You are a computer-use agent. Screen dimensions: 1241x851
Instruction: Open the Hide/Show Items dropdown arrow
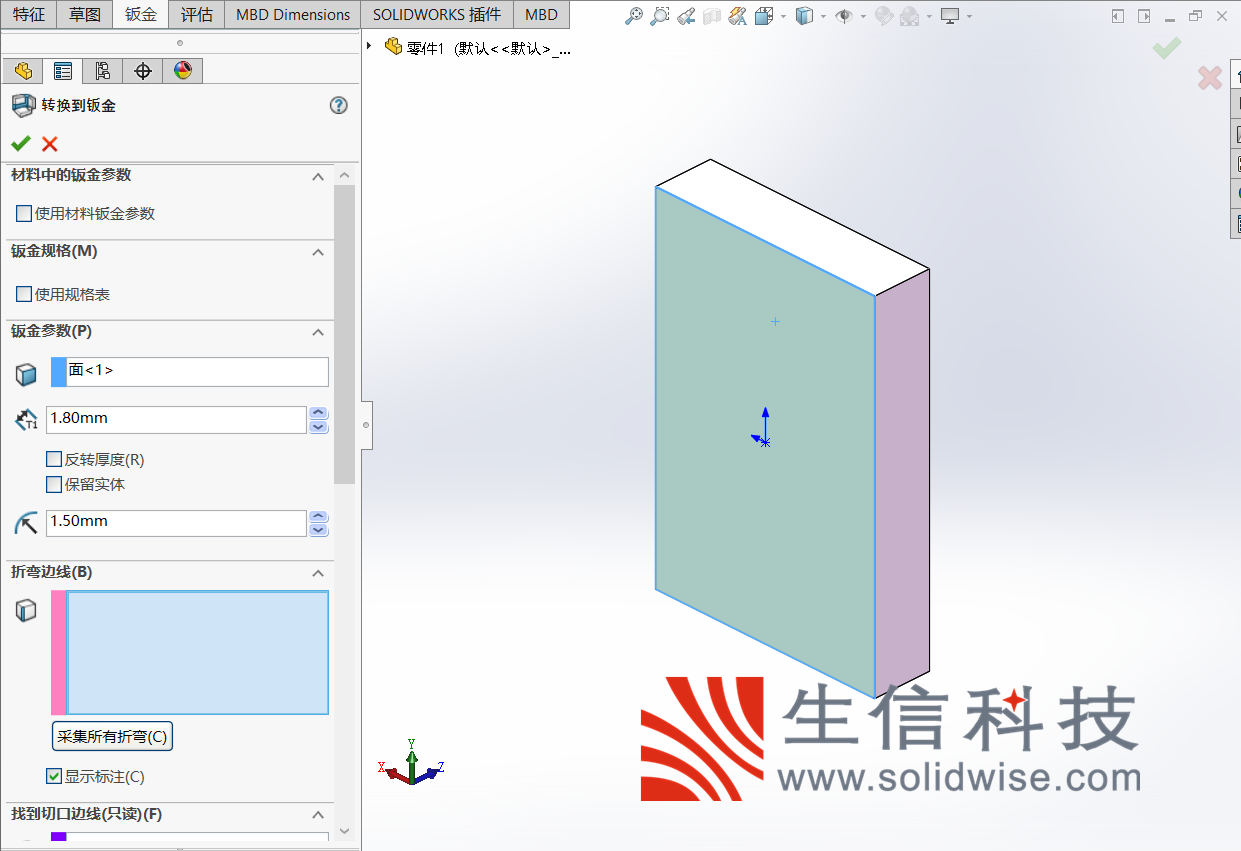(862, 16)
